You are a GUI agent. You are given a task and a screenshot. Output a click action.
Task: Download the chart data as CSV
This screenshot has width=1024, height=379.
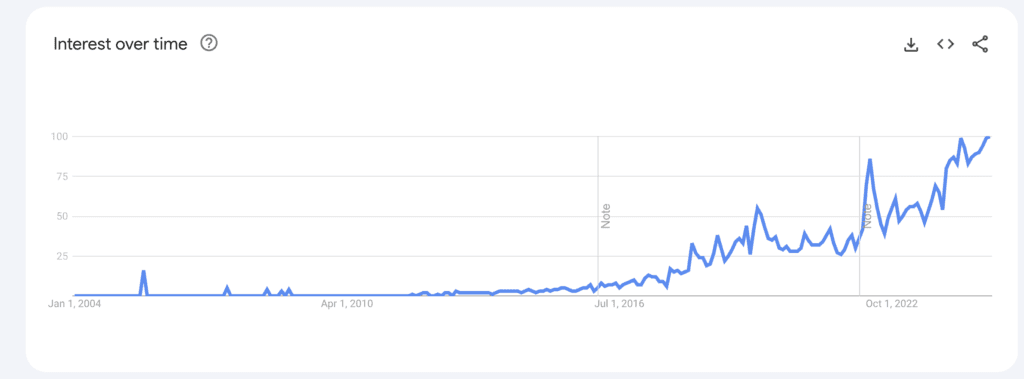point(910,44)
